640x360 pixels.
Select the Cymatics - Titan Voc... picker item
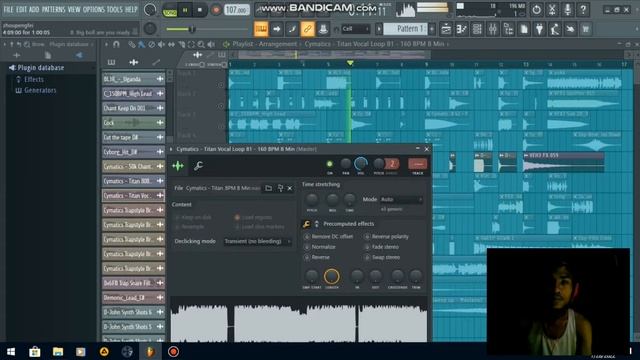tap(133, 196)
